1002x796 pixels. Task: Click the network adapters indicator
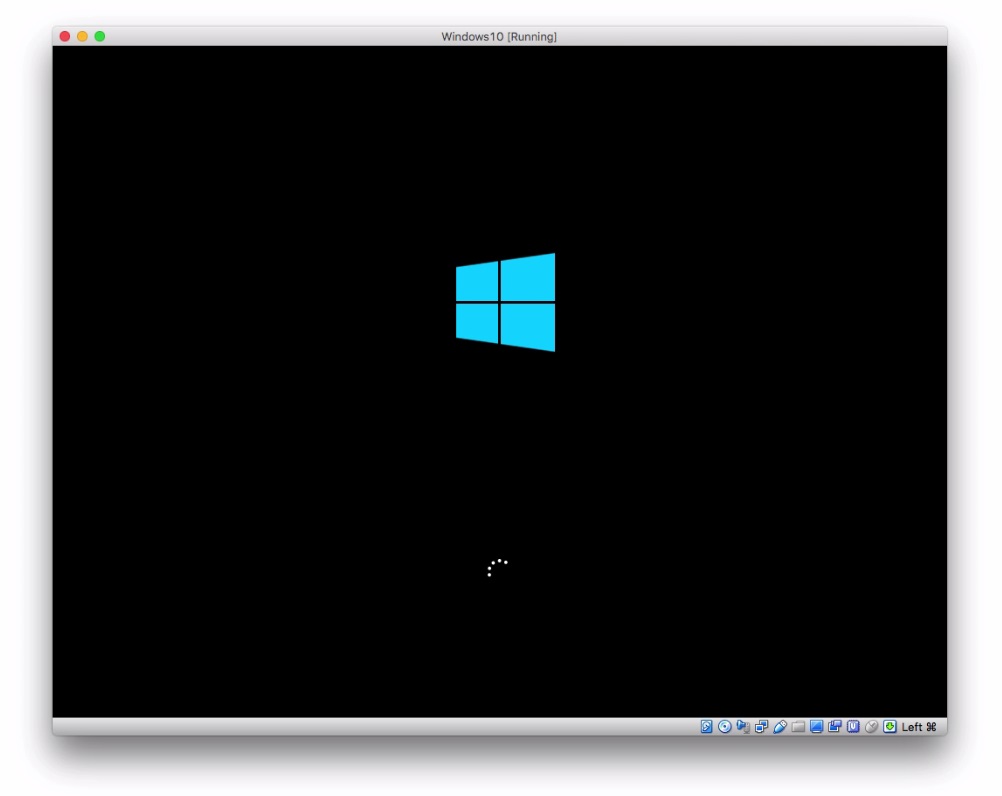click(761, 726)
